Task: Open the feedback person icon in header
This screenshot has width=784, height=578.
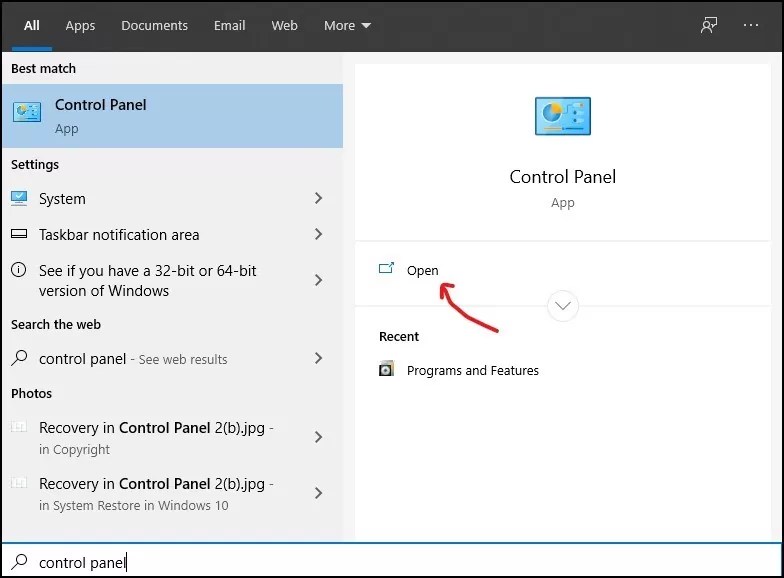Action: pyautogui.click(x=708, y=26)
